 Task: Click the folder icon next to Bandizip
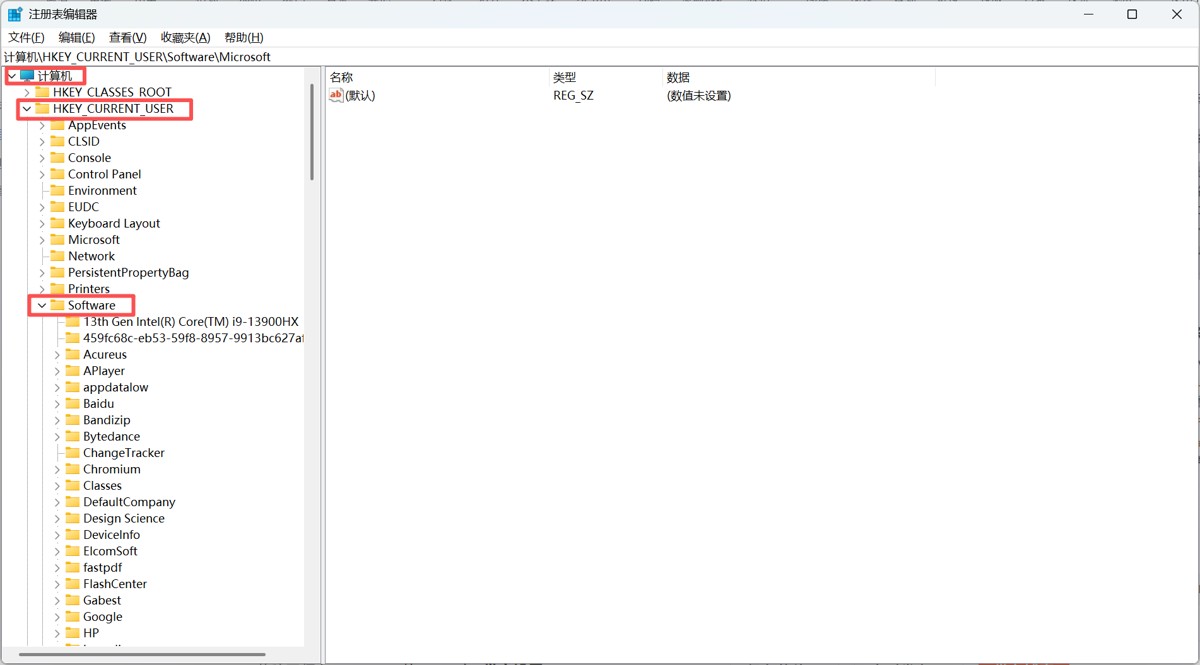[x=72, y=420]
